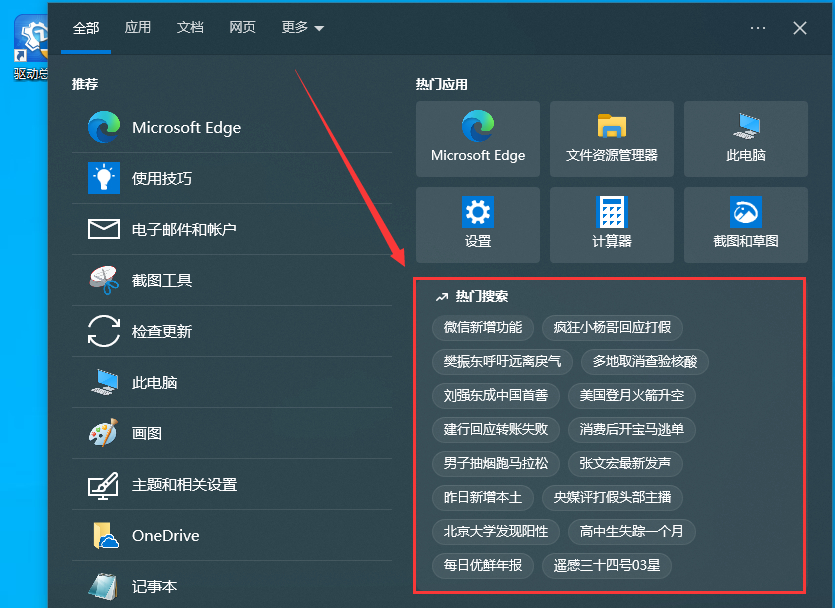Launch the 计算器 app tile
Viewport: 835px width, 608px height.
pos(611,223)
